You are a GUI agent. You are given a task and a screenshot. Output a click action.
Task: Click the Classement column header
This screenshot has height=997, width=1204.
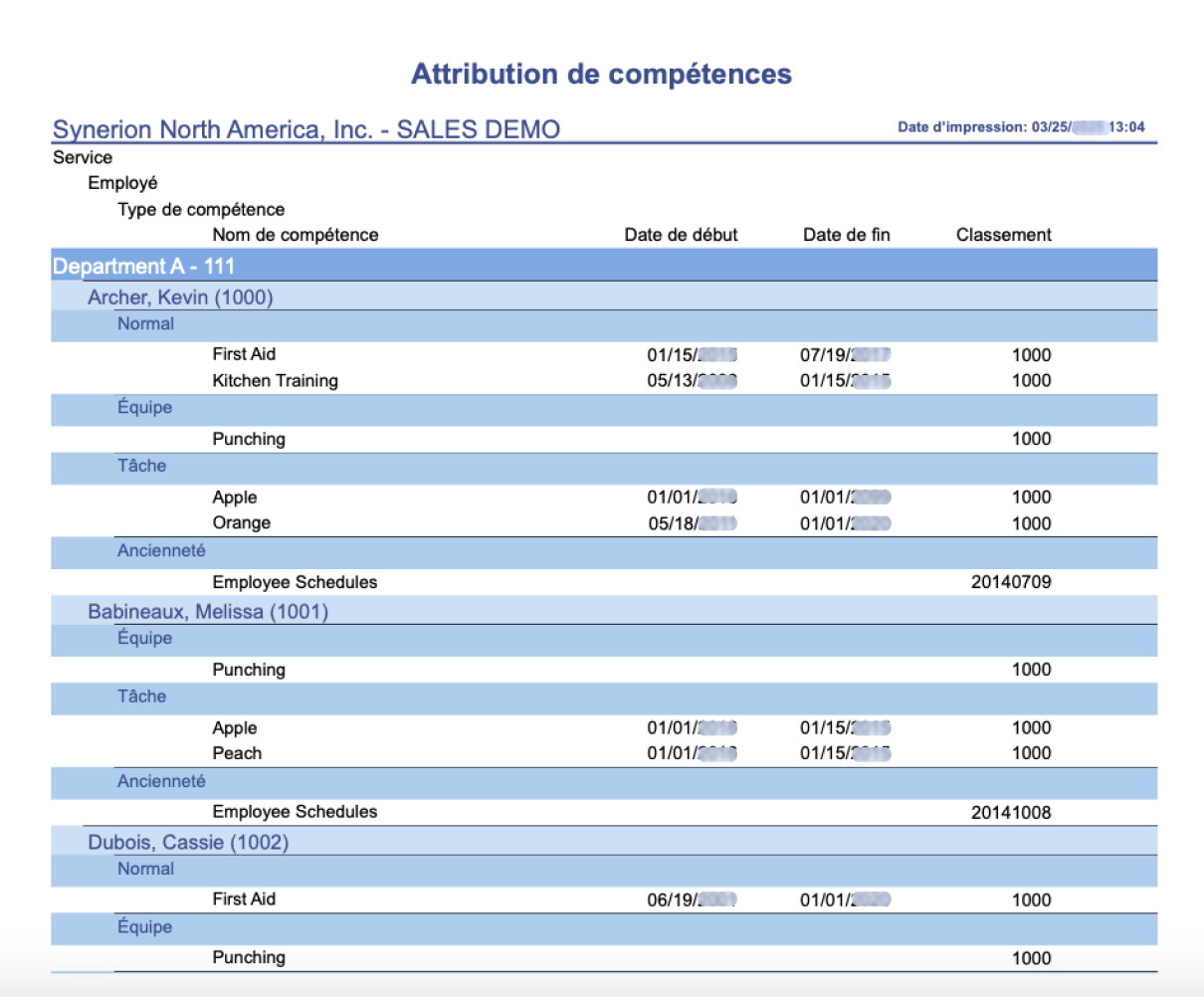pos(1003,235)
